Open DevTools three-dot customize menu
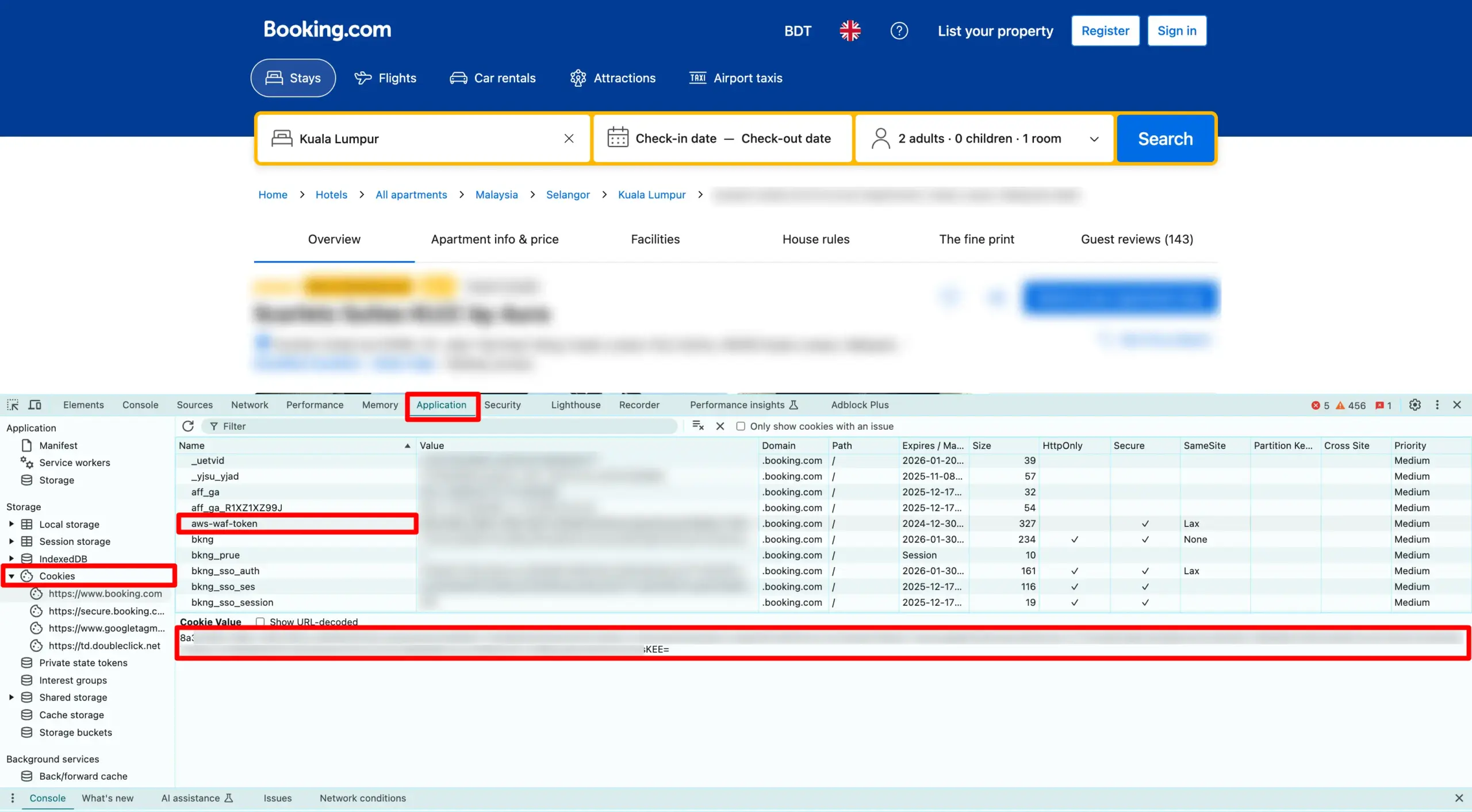The image size is (1472, 812). [x=1437, y=405]
